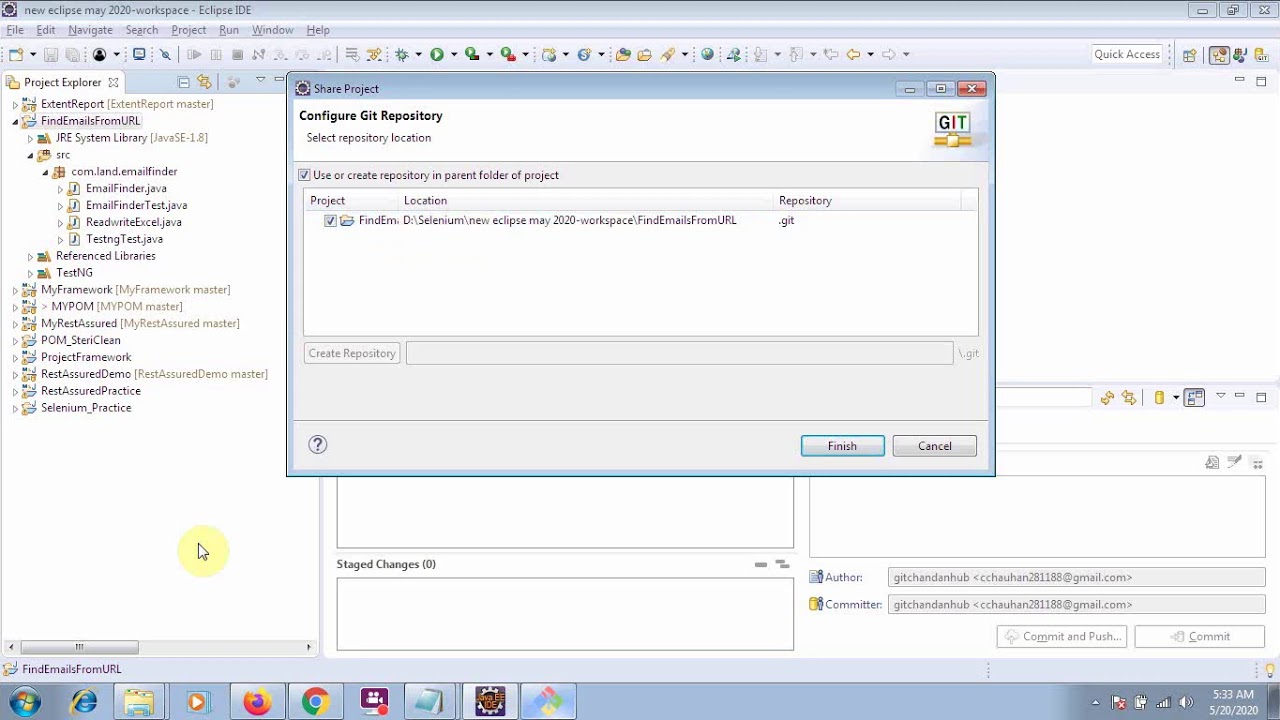Switch to the Java perspective icon
Viewport: 1280px width, 720px height.
1242,56
